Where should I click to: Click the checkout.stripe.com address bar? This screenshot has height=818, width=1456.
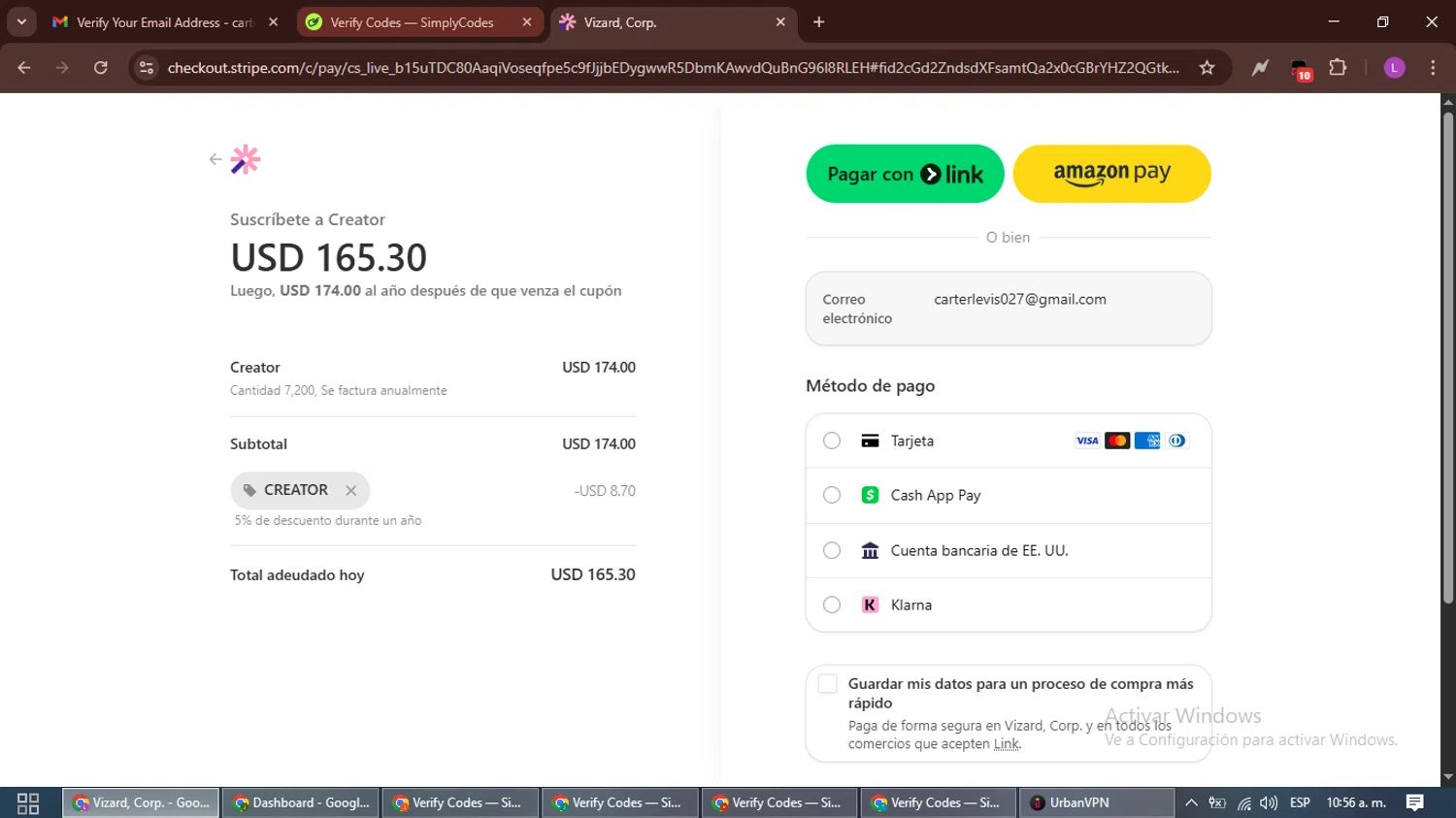pyautogui.click(x=673, y=68)
